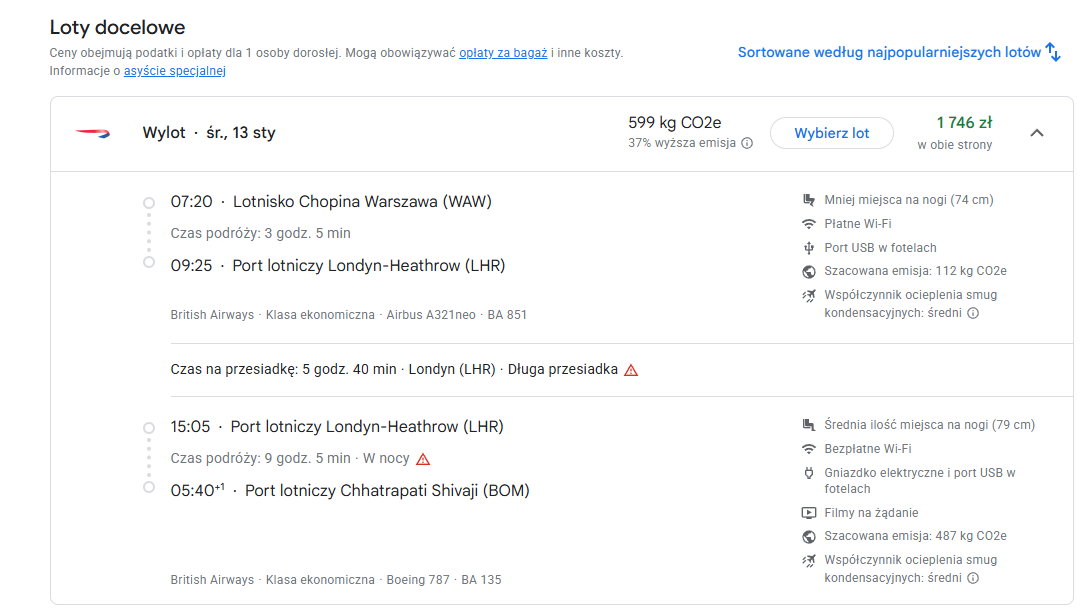Click the 'Wylot · śr., 13 sty' header text
Image resolution: width=1086 pixels, height=610 pixels.
(x=209, y=132)
